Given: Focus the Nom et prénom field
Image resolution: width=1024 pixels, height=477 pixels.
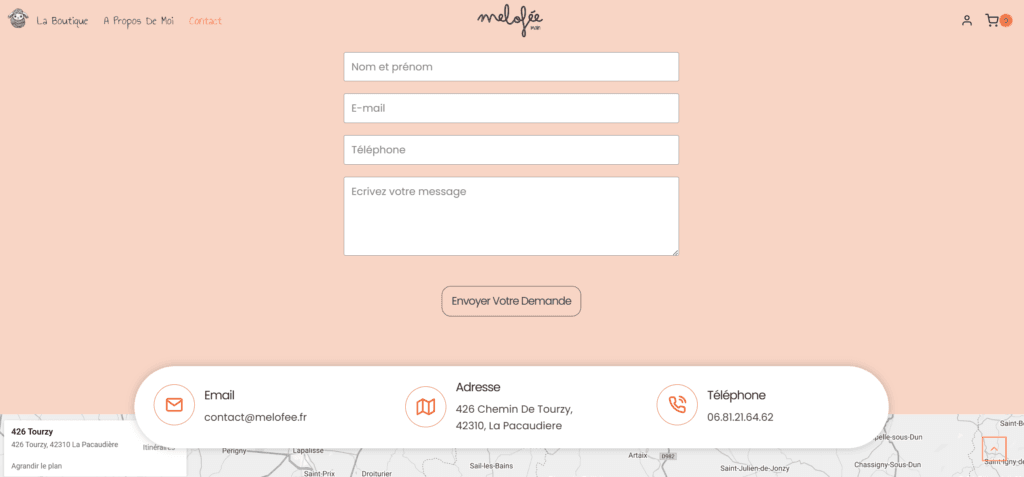Looking at the screenshot, I should click(x=511, y=67).
